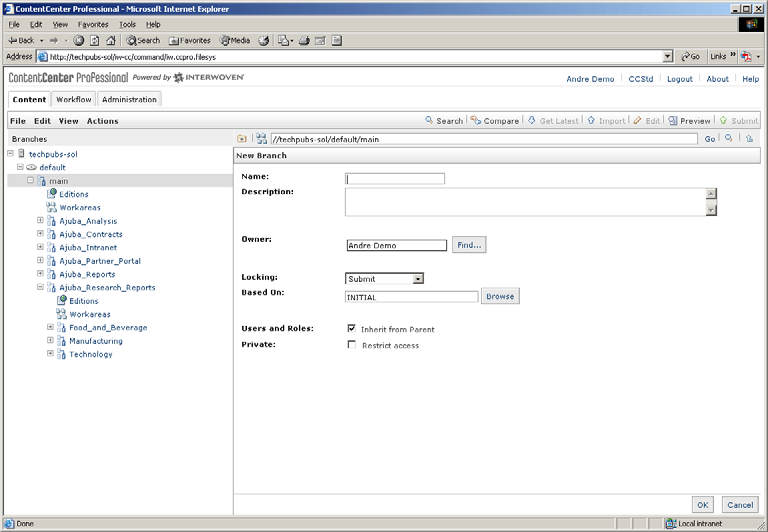Open the Content tab
This screenshot has height=532, width=768.
coord(29,99)
